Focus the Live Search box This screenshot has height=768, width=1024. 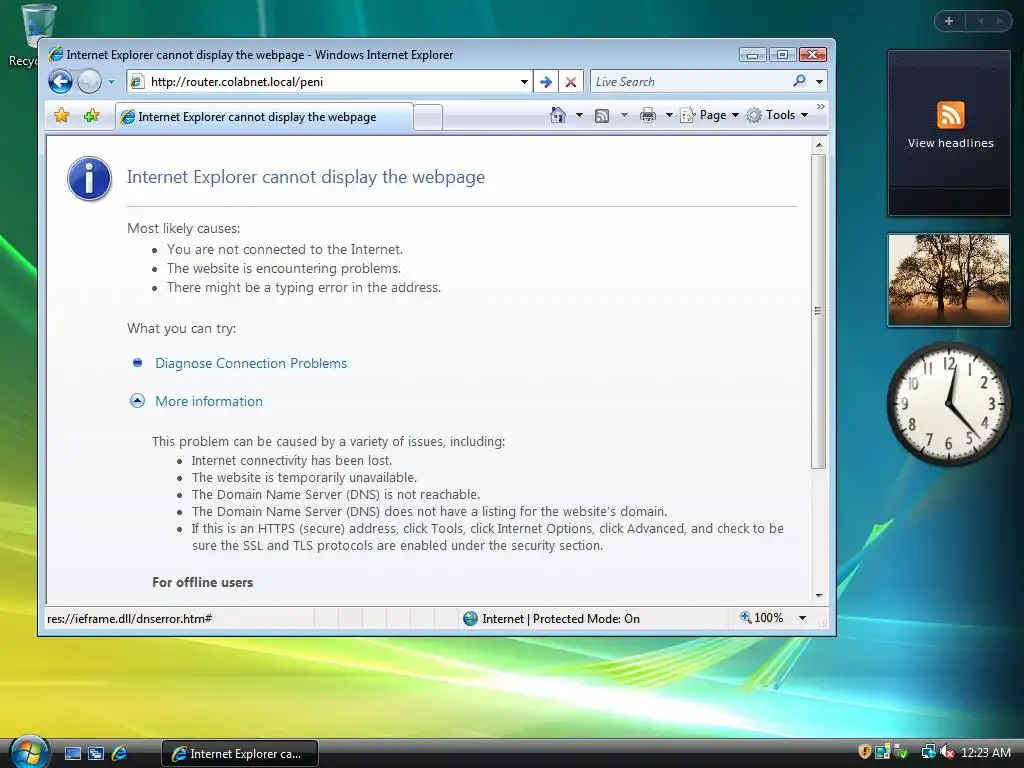click(x=689, y=82)
